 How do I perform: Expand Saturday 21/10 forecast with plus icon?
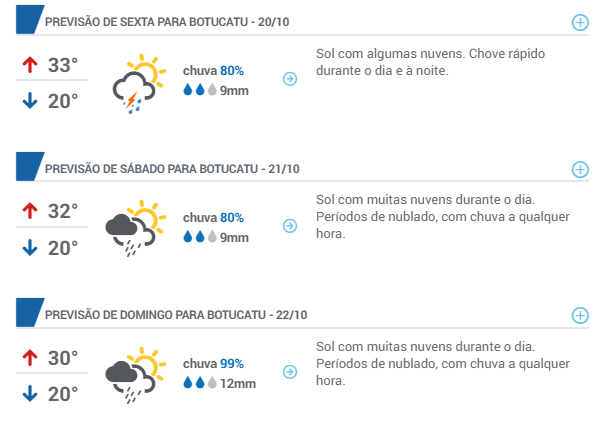pyautogui.click(x=580, y=169)
